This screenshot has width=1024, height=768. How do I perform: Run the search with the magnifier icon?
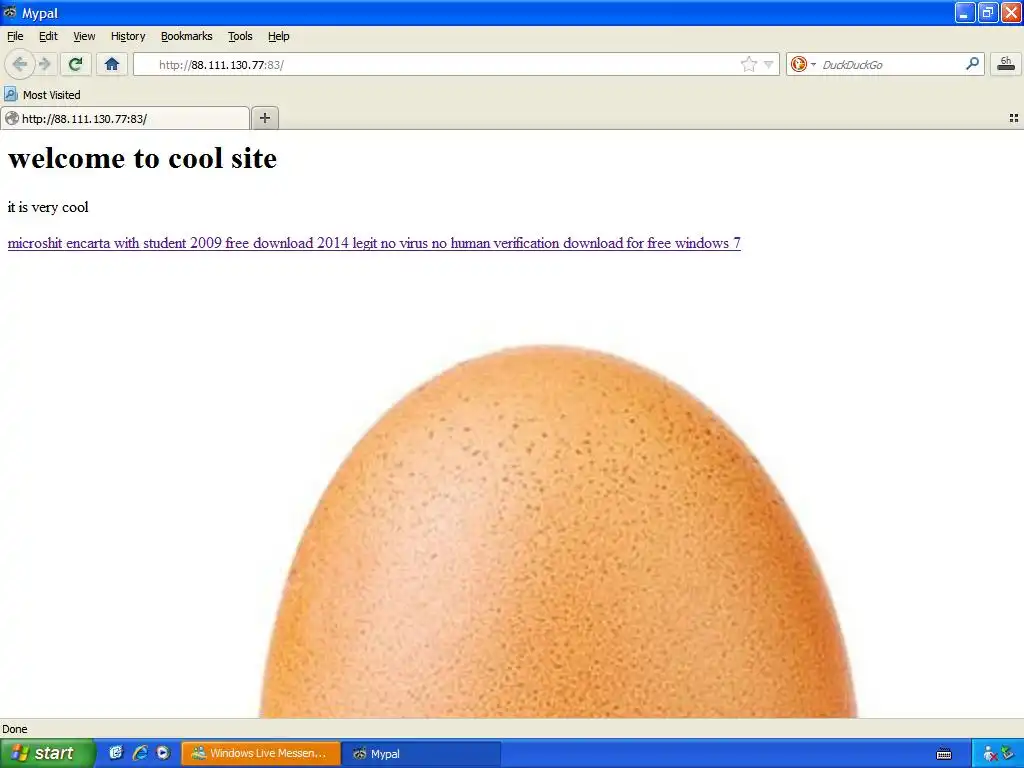(x=972, y=63)
